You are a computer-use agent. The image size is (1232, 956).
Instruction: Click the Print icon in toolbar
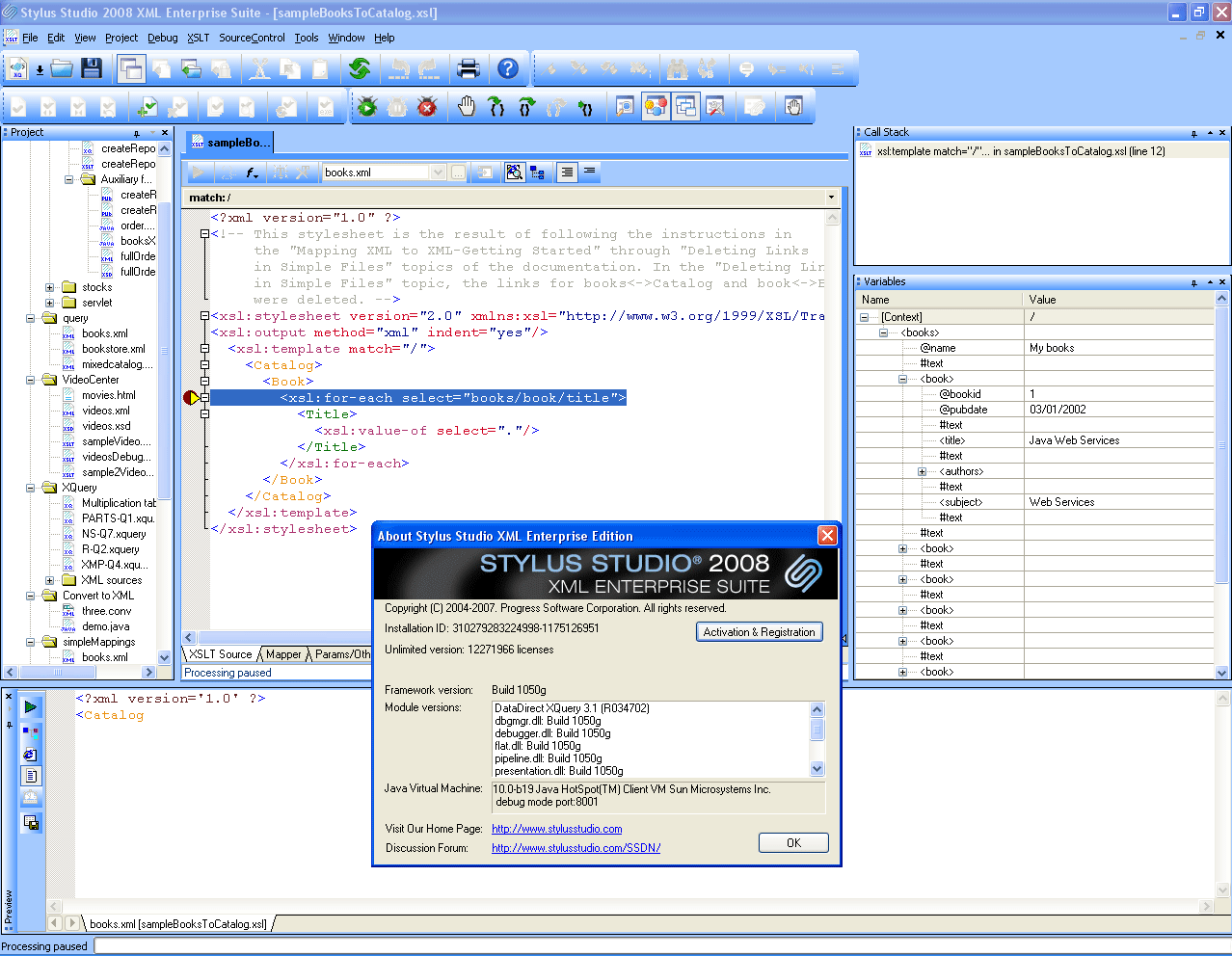pyautogui.click(x=469, y=68)
